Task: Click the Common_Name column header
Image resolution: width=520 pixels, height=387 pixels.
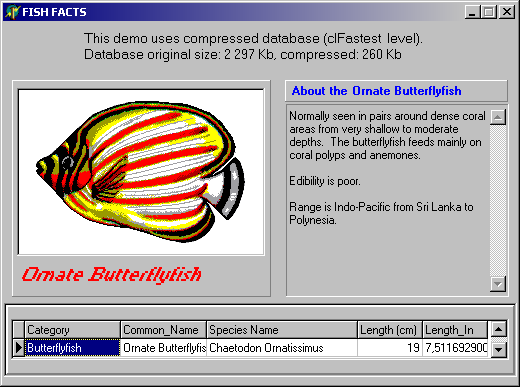Action: [x=164, y=330]
